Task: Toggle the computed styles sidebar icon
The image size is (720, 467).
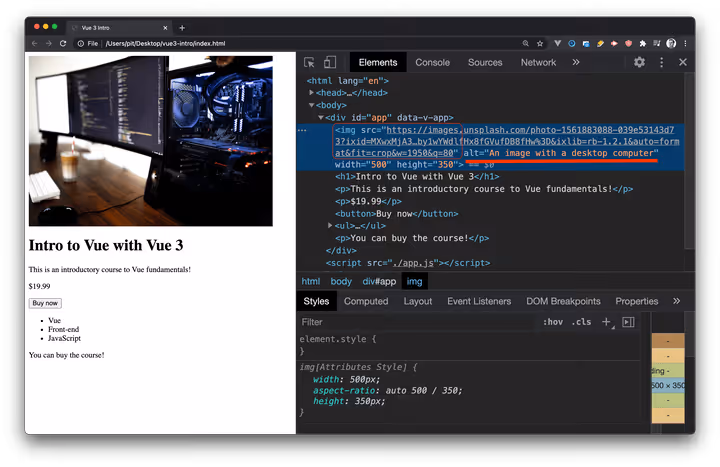Action: pyautogui.click(x=628, y=322)
